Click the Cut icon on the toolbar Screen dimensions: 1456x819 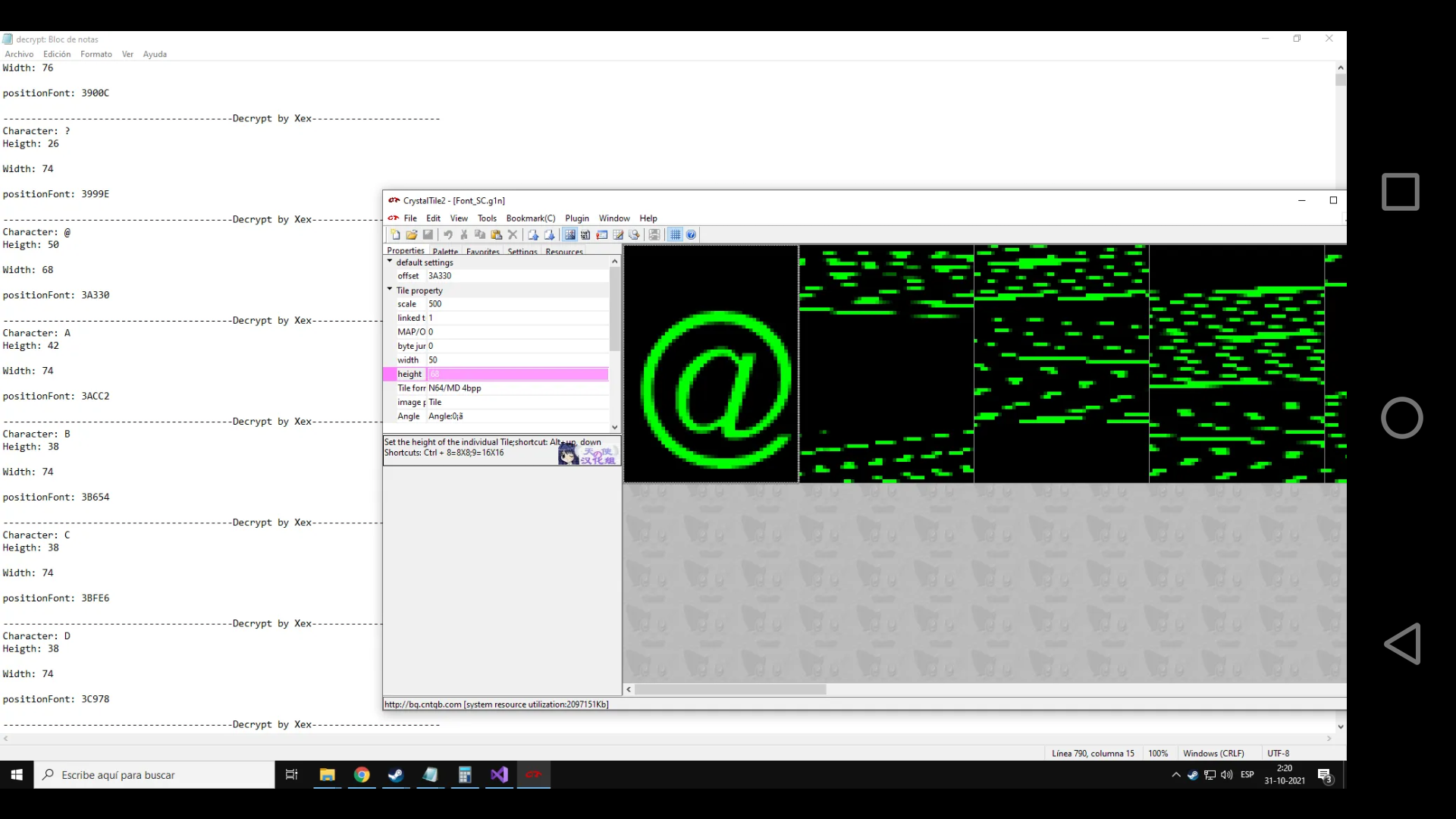coord(463,235)
